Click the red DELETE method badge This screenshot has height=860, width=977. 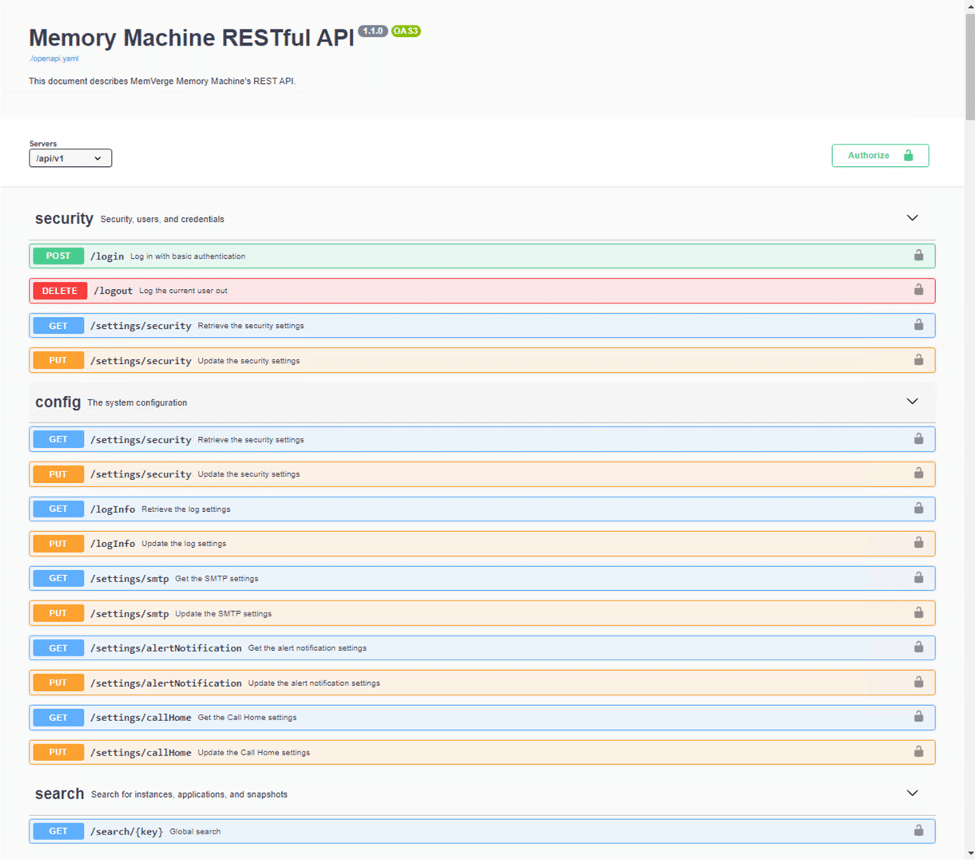pos(60,291)
